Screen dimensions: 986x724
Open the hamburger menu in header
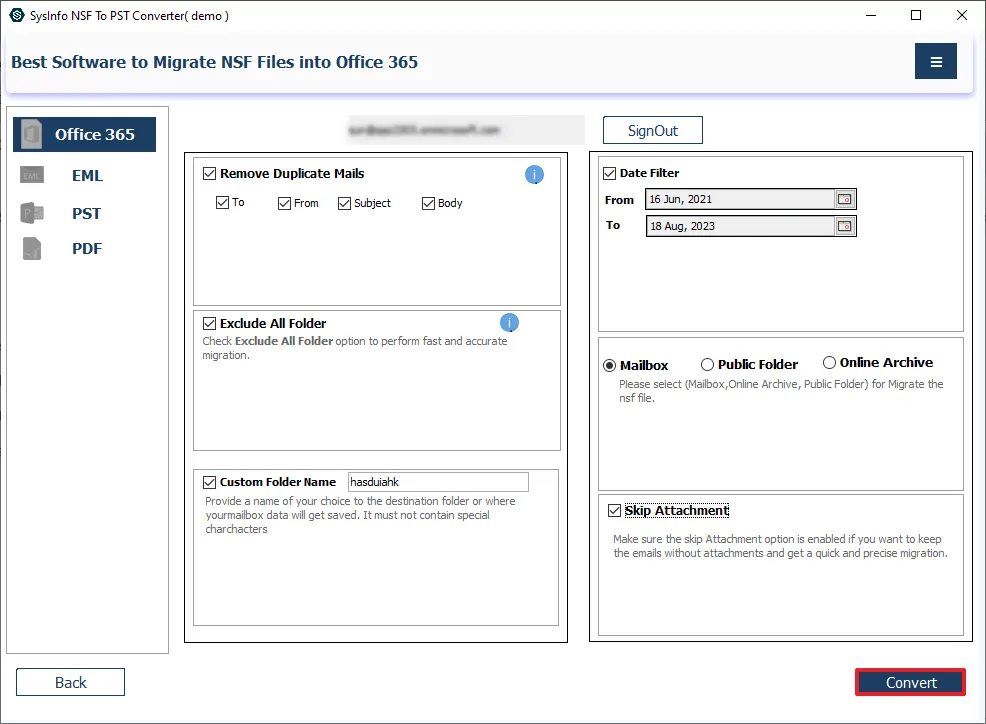point(935,62)
